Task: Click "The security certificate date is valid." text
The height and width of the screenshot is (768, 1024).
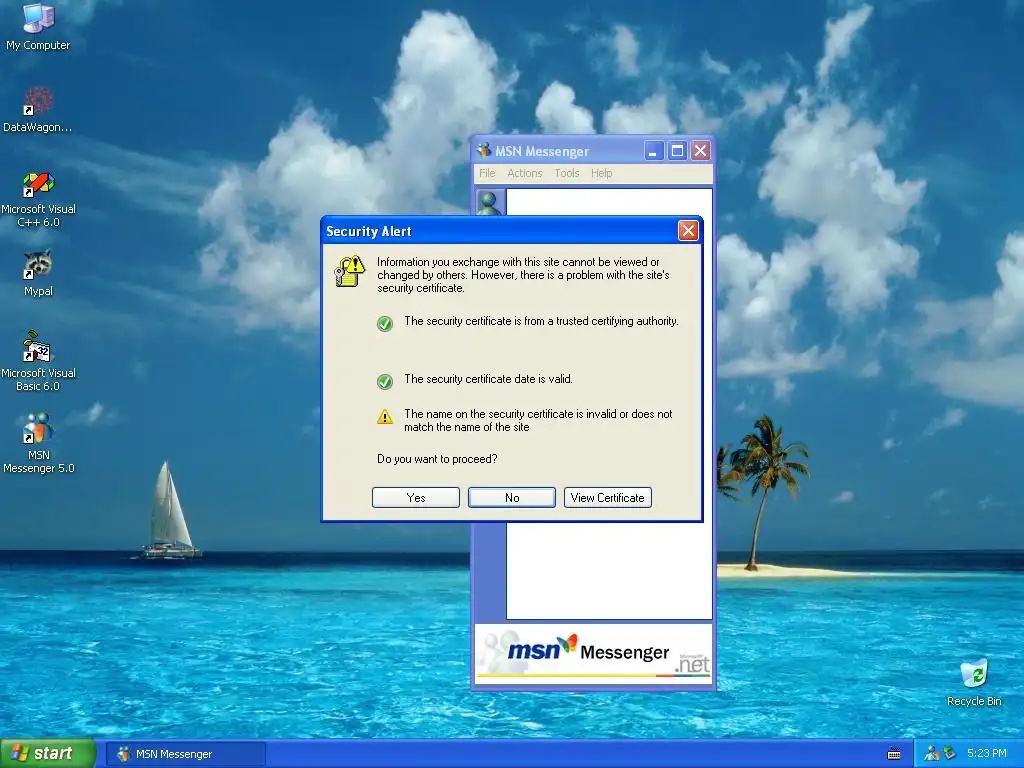Action: click(x=488, y=379)
